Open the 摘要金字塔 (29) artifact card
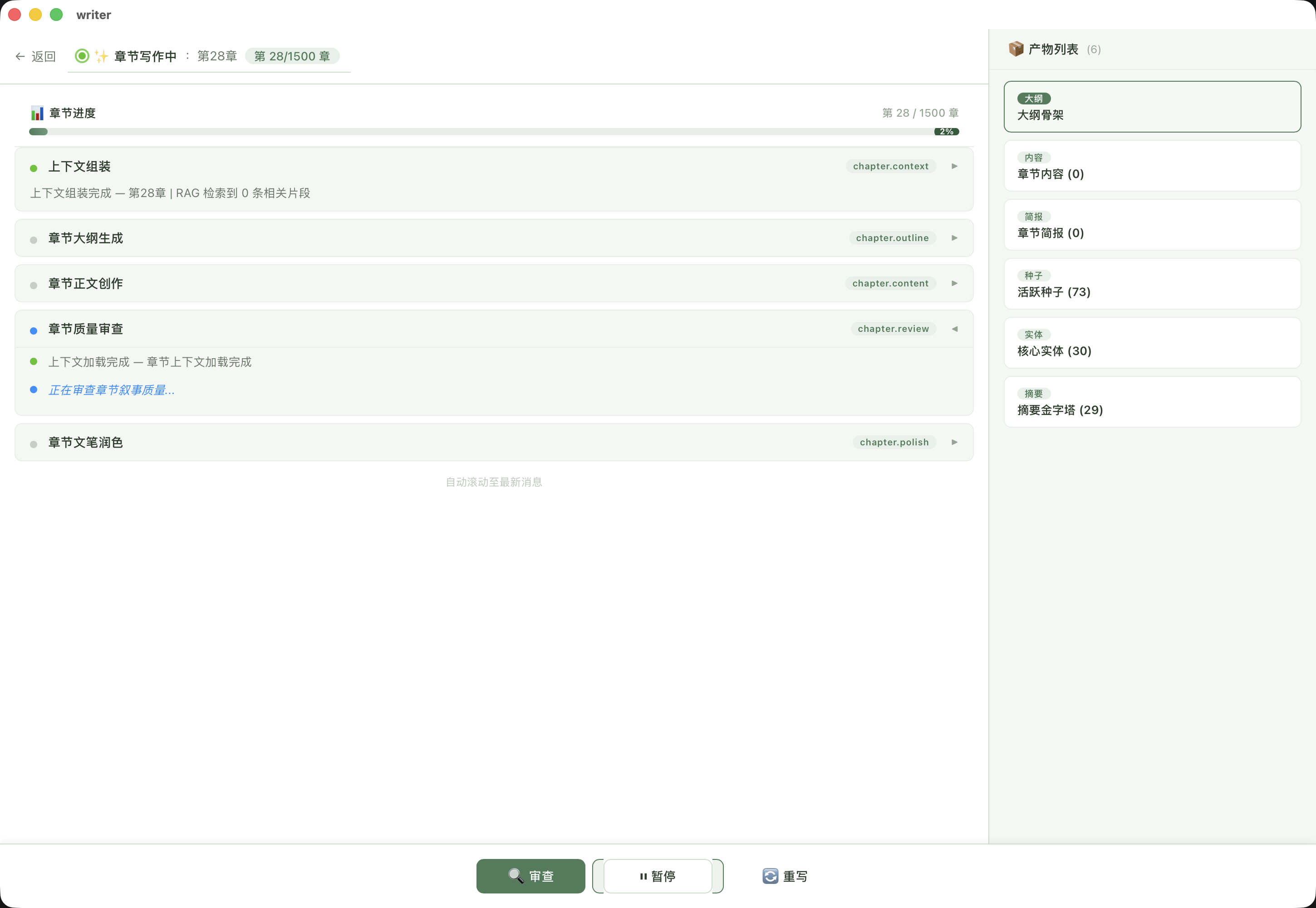 [1152, 402]
